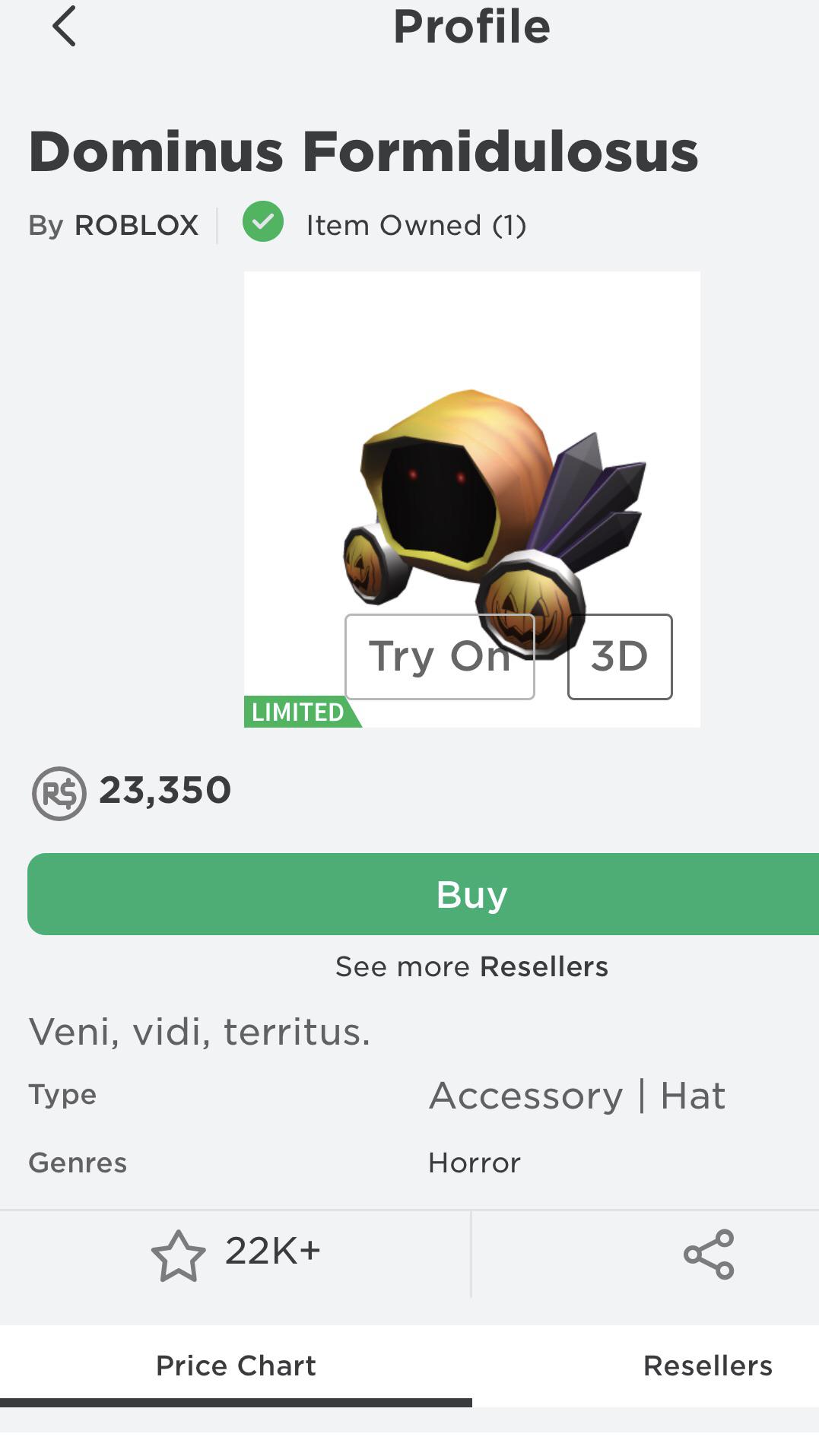Click the LIMITED badge on the item

[x=302, y=712]
